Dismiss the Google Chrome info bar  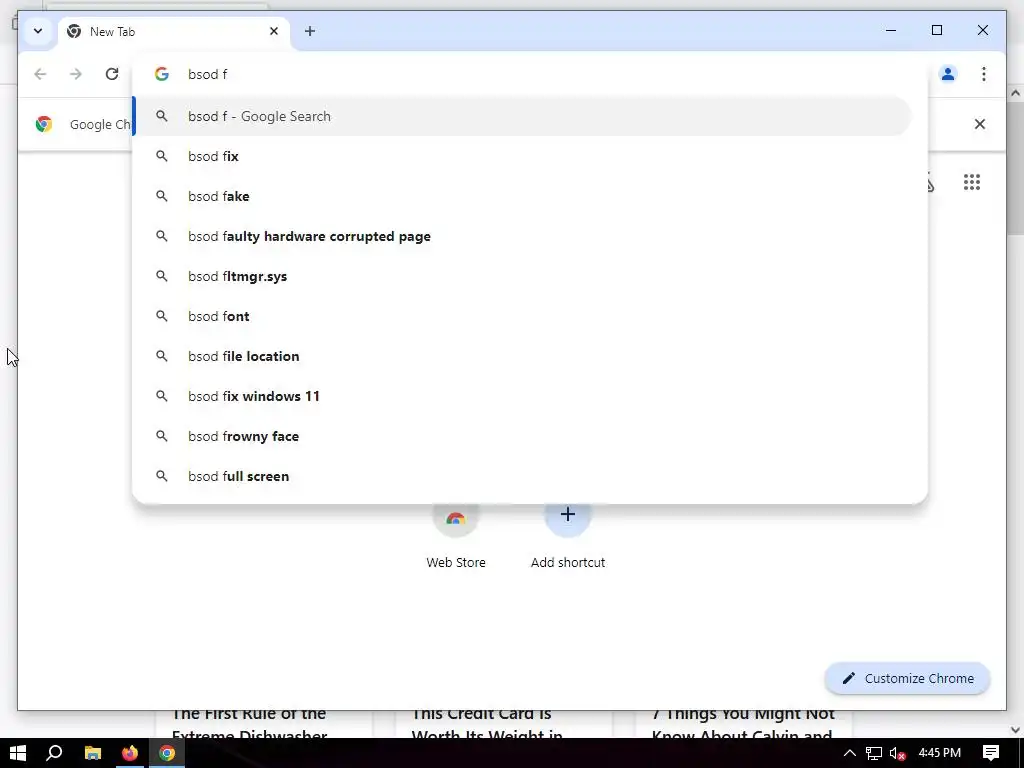[x=980, y=124]
